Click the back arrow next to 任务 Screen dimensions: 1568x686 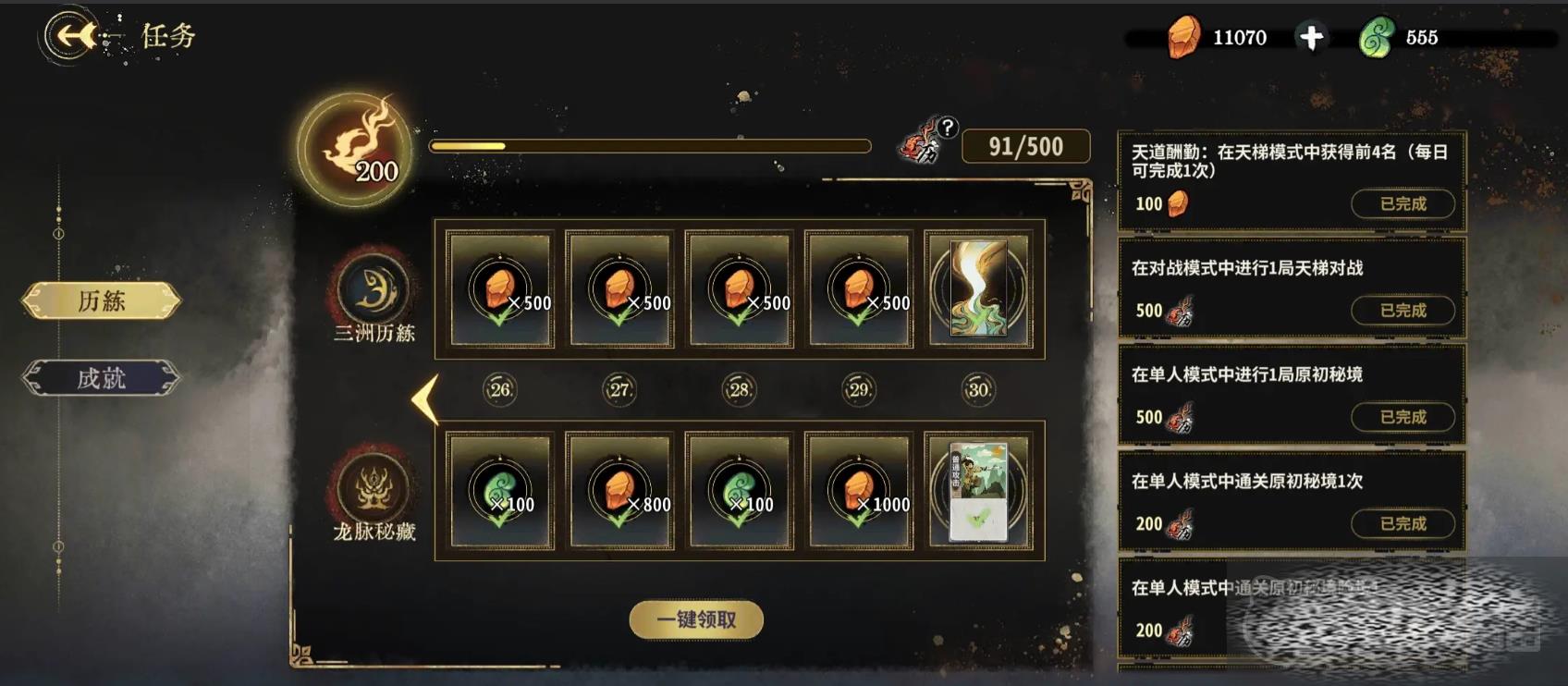point(72,36)
